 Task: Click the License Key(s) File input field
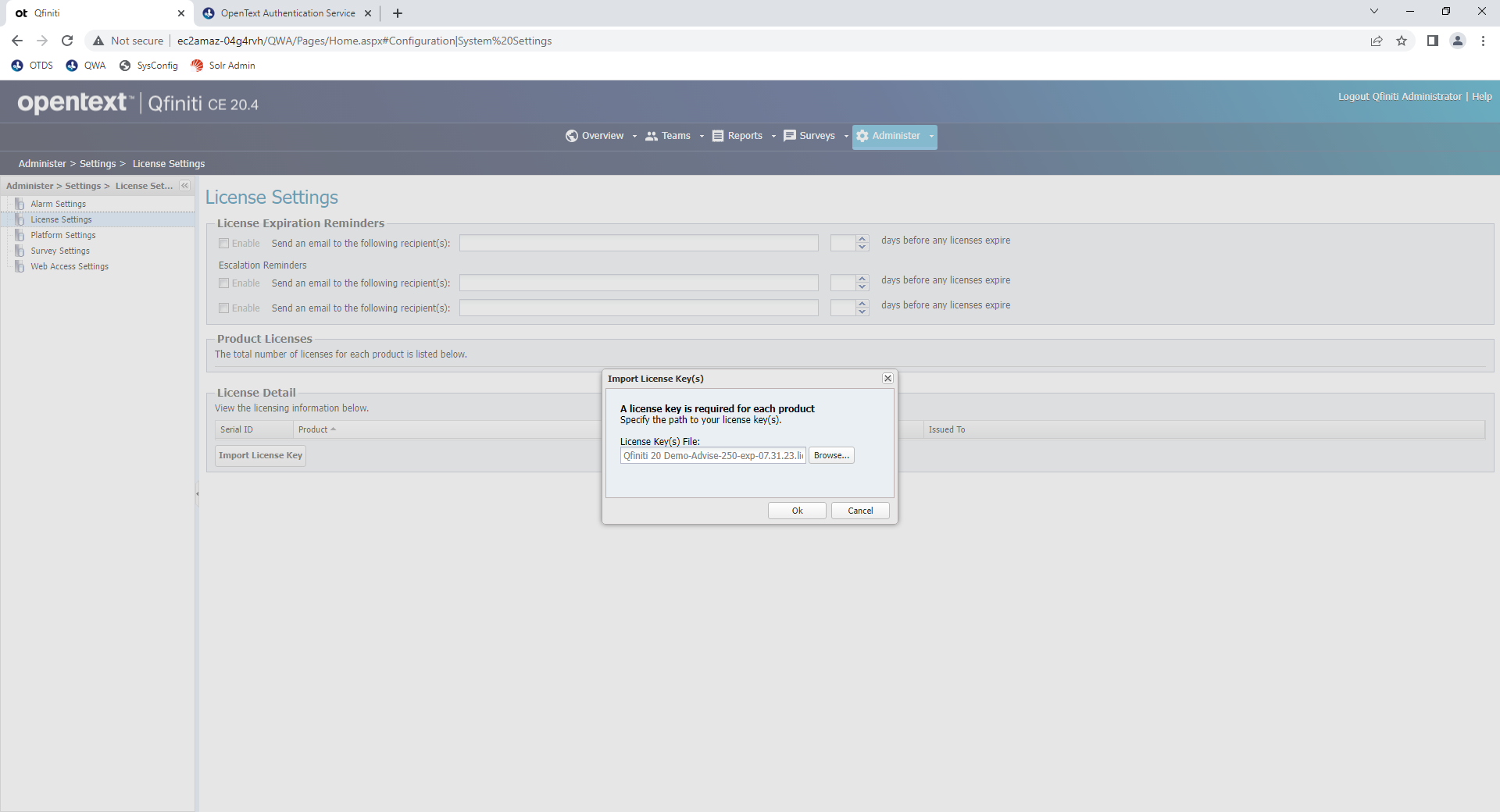(x=712, y=455)
